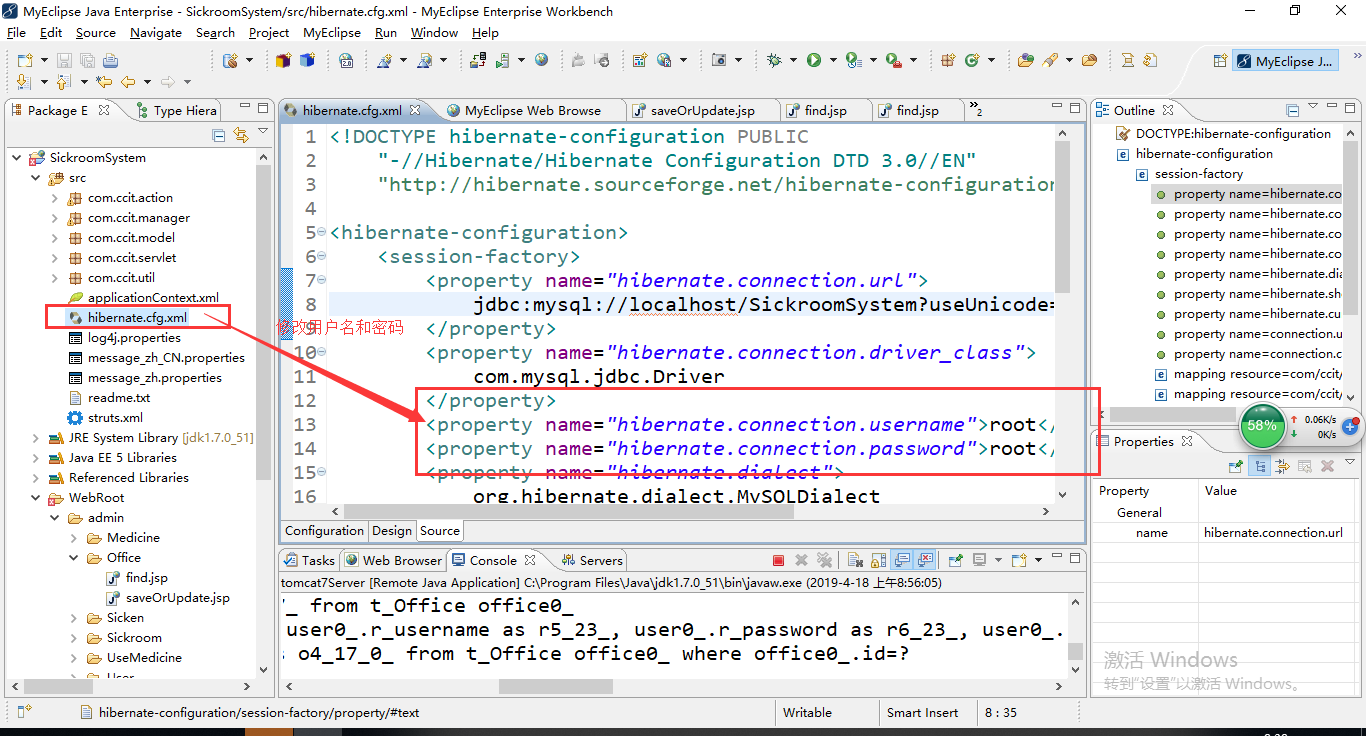Image resolution: width=1366 pixels, height=736 pixels.
Task: Open the Debug dropdown arrow
Action: coord(791,61)
